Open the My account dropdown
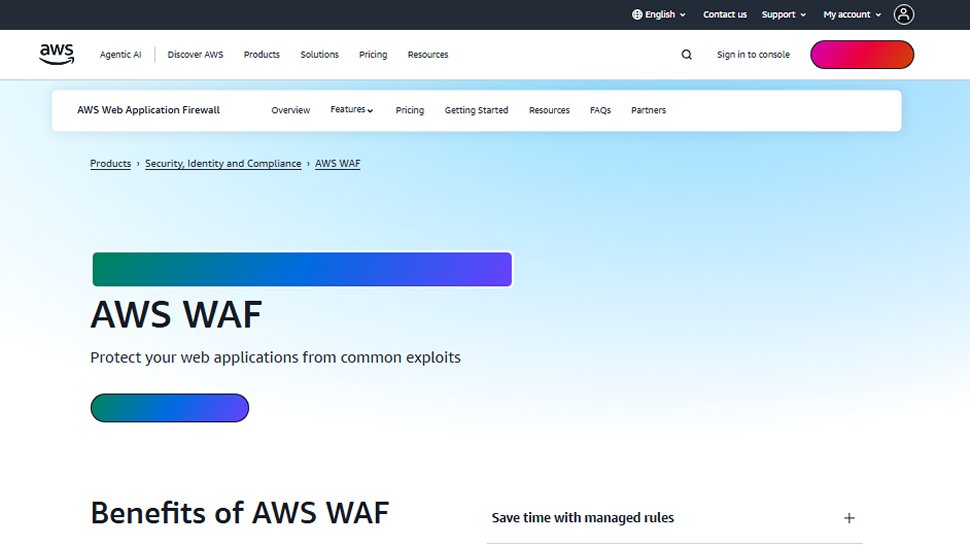 pos(852,14)
